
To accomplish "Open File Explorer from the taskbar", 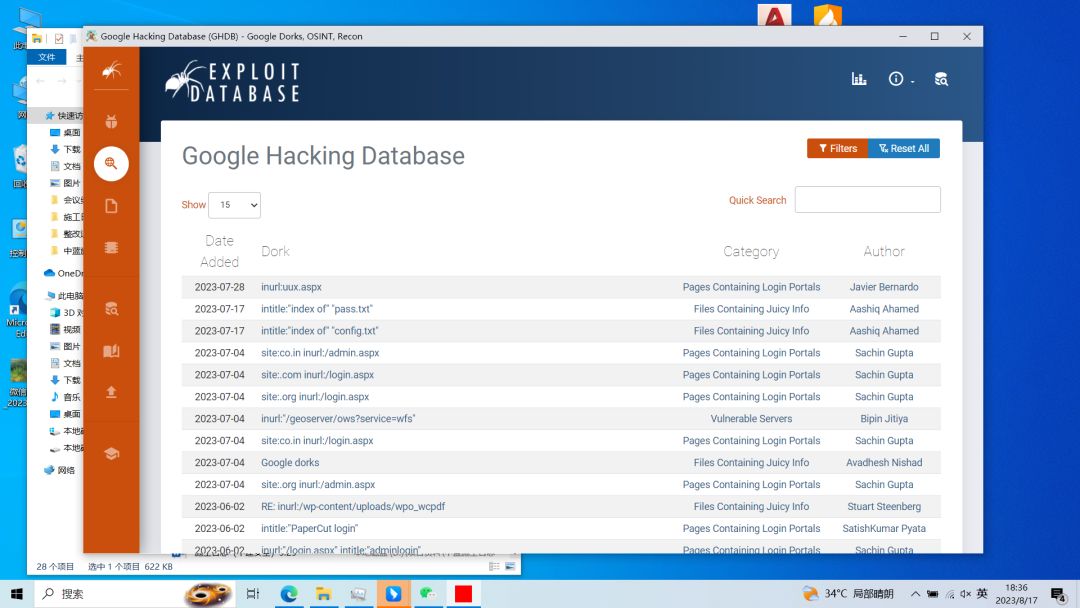I will (323, 594).
